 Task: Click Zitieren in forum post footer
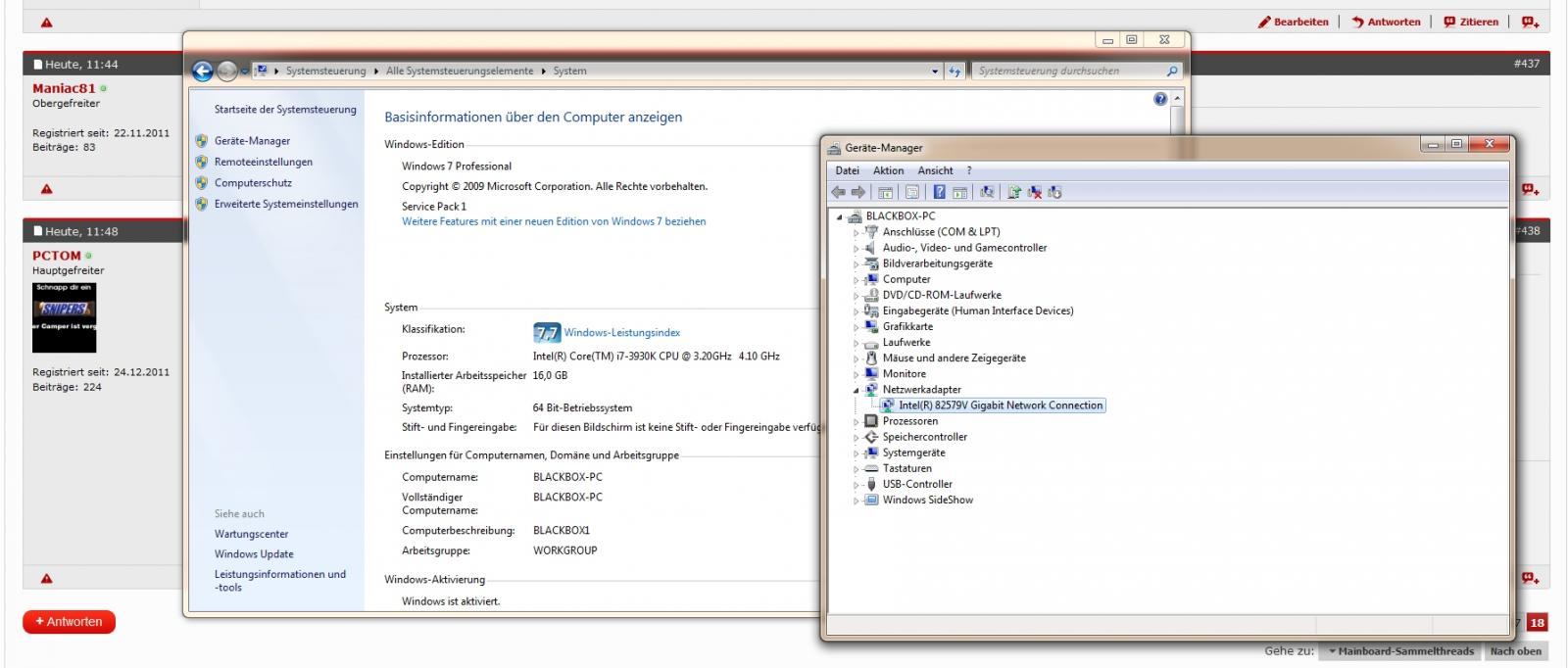tap(1471, 22)
